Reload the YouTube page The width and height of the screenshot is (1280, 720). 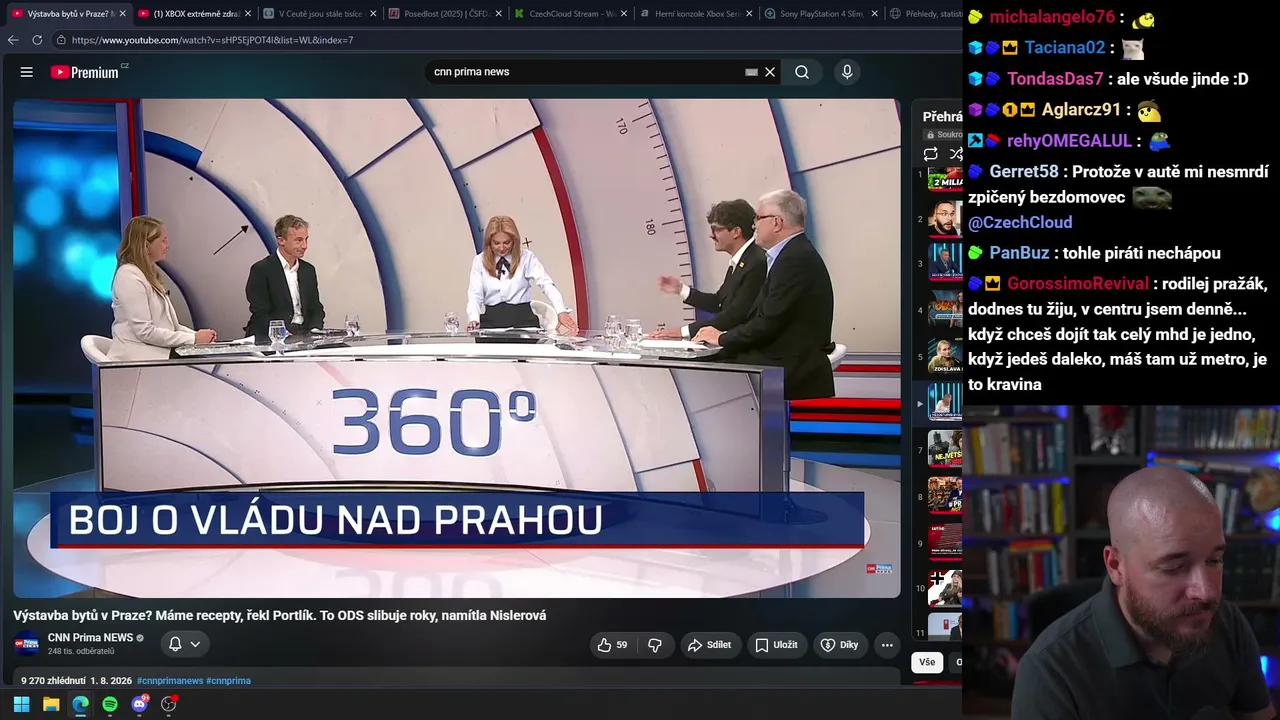tap(37, 40)
